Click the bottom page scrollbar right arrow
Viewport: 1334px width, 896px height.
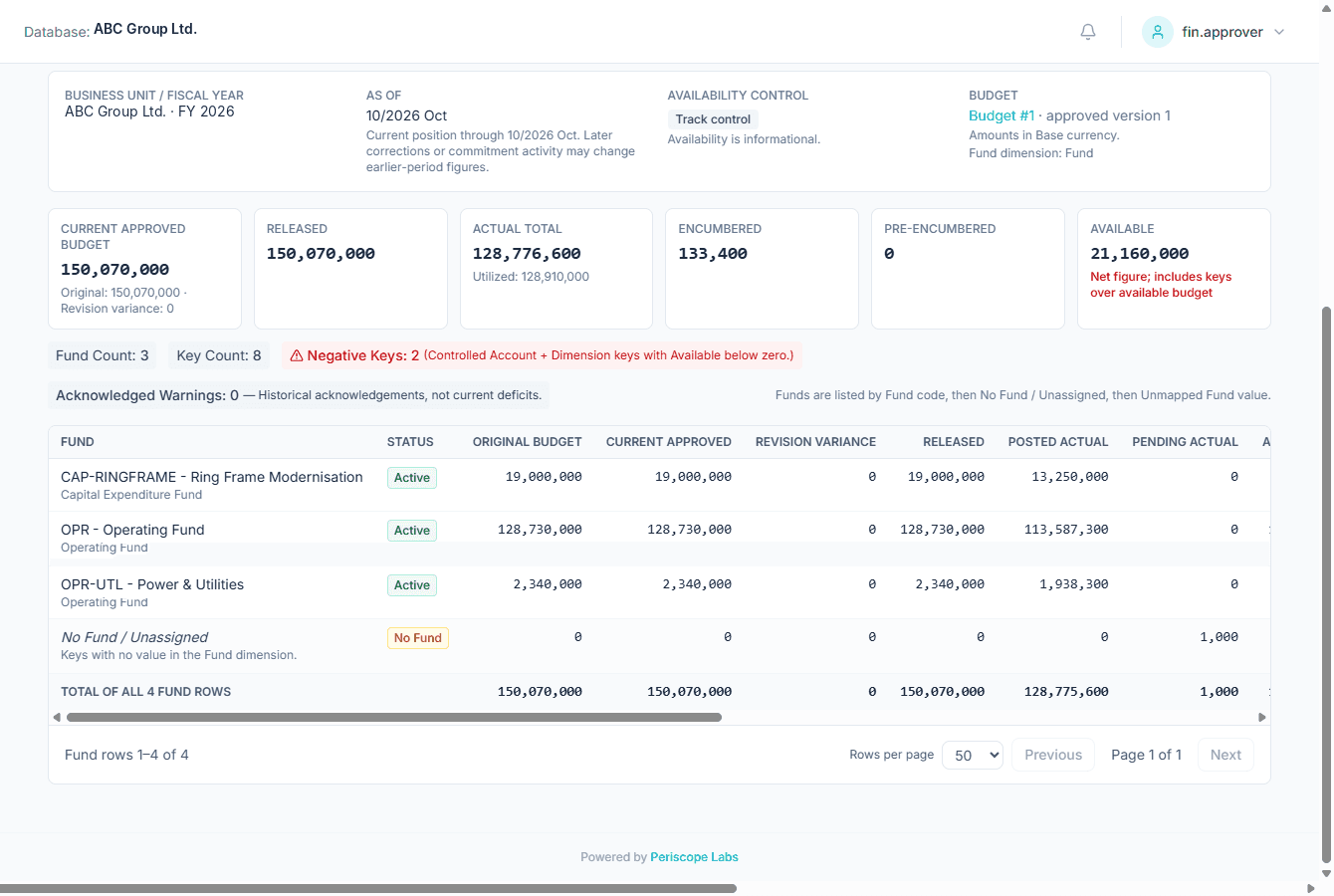tap(1310, 889)
